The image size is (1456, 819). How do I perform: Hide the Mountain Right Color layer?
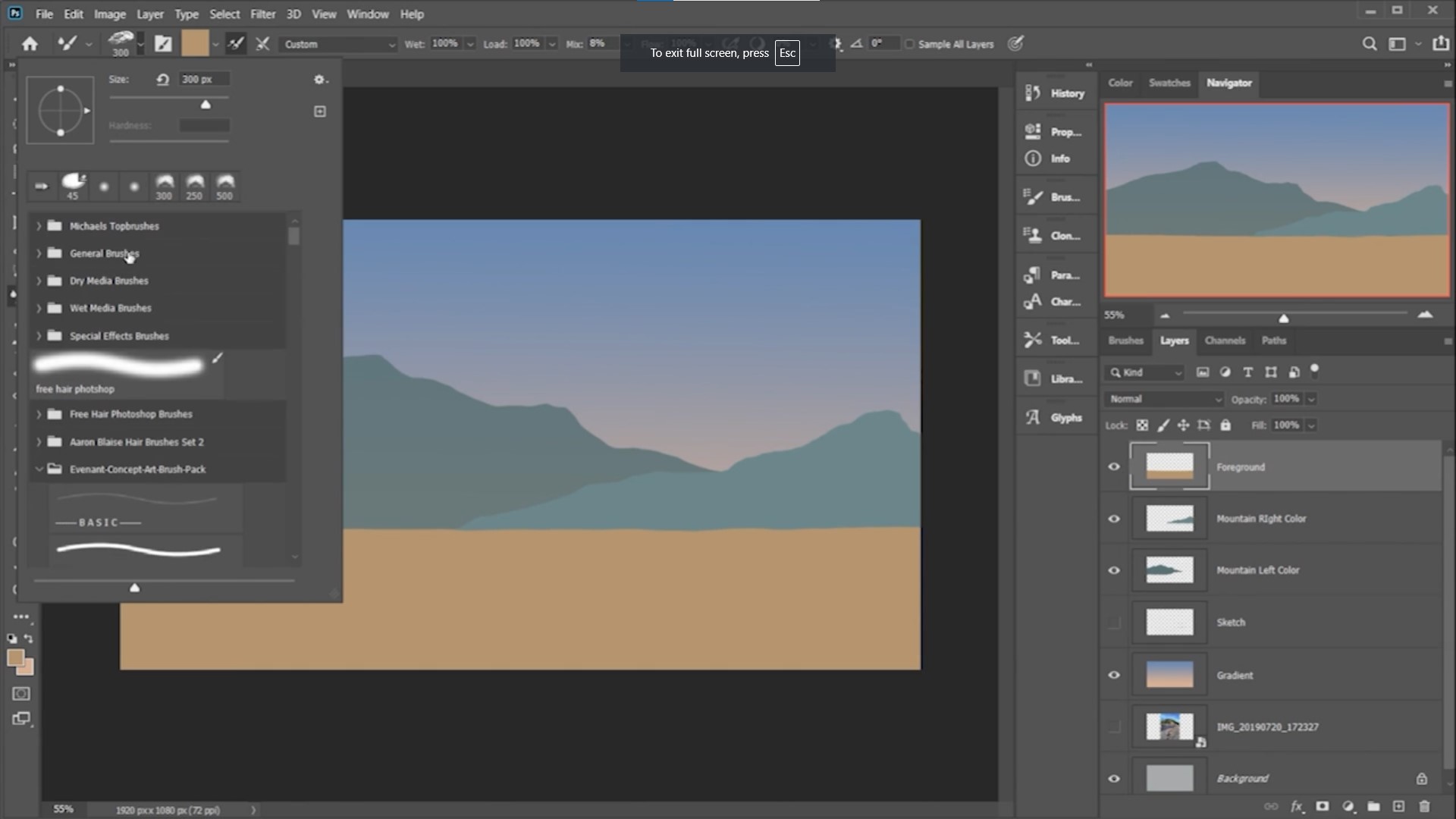pos(1113,519)
